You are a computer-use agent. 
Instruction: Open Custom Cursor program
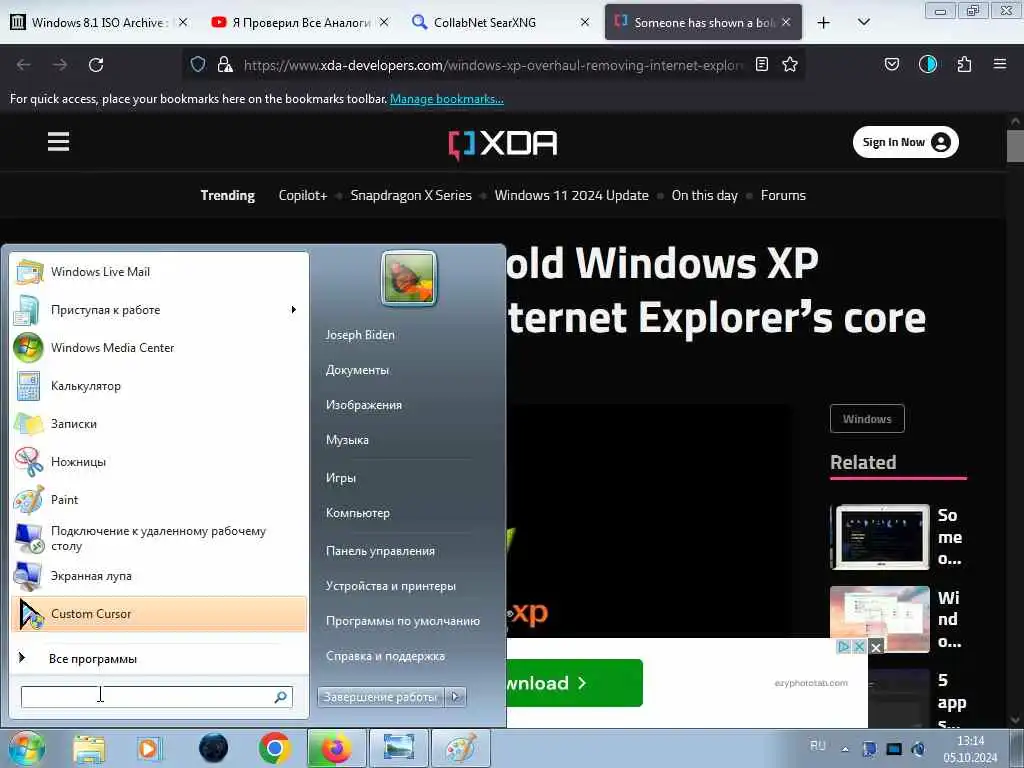coord(159,614)
